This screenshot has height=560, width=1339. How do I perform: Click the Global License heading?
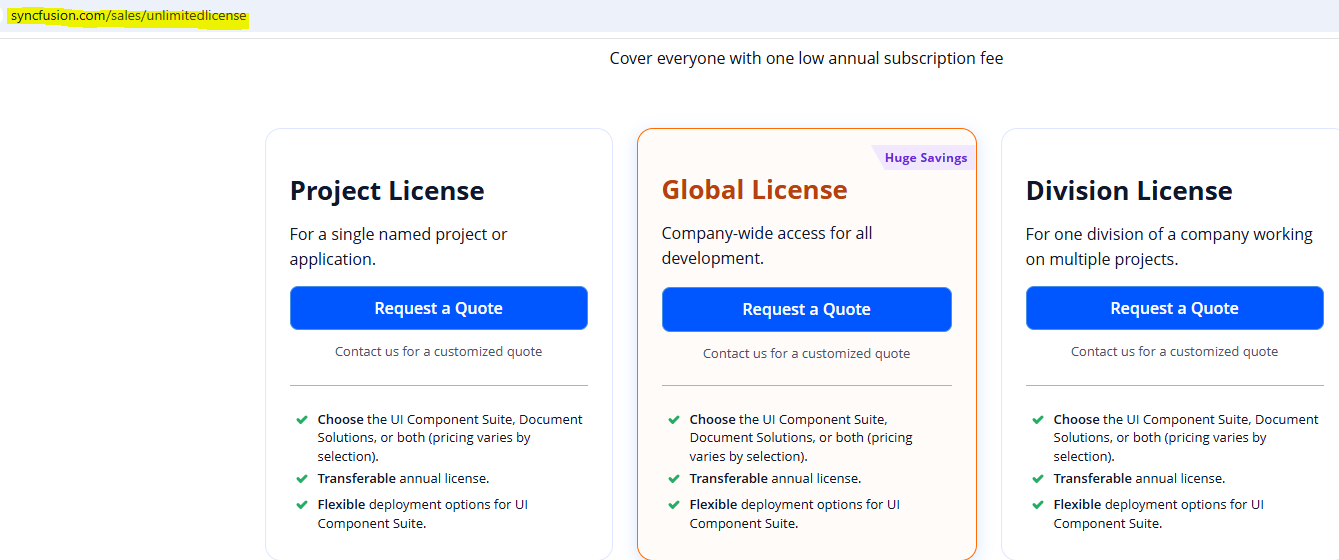click(x=754, y=190)
